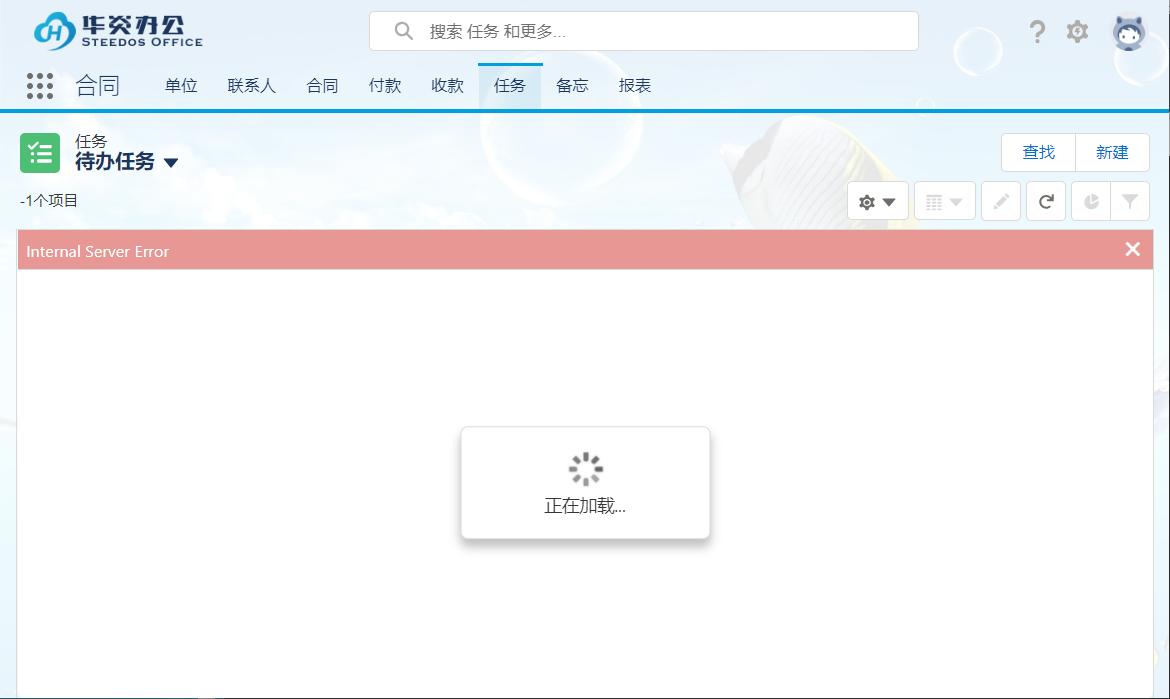This screenshot has width=1170, height=699.
Task: Switch to the 单位 tab
Action: (181, 86)
